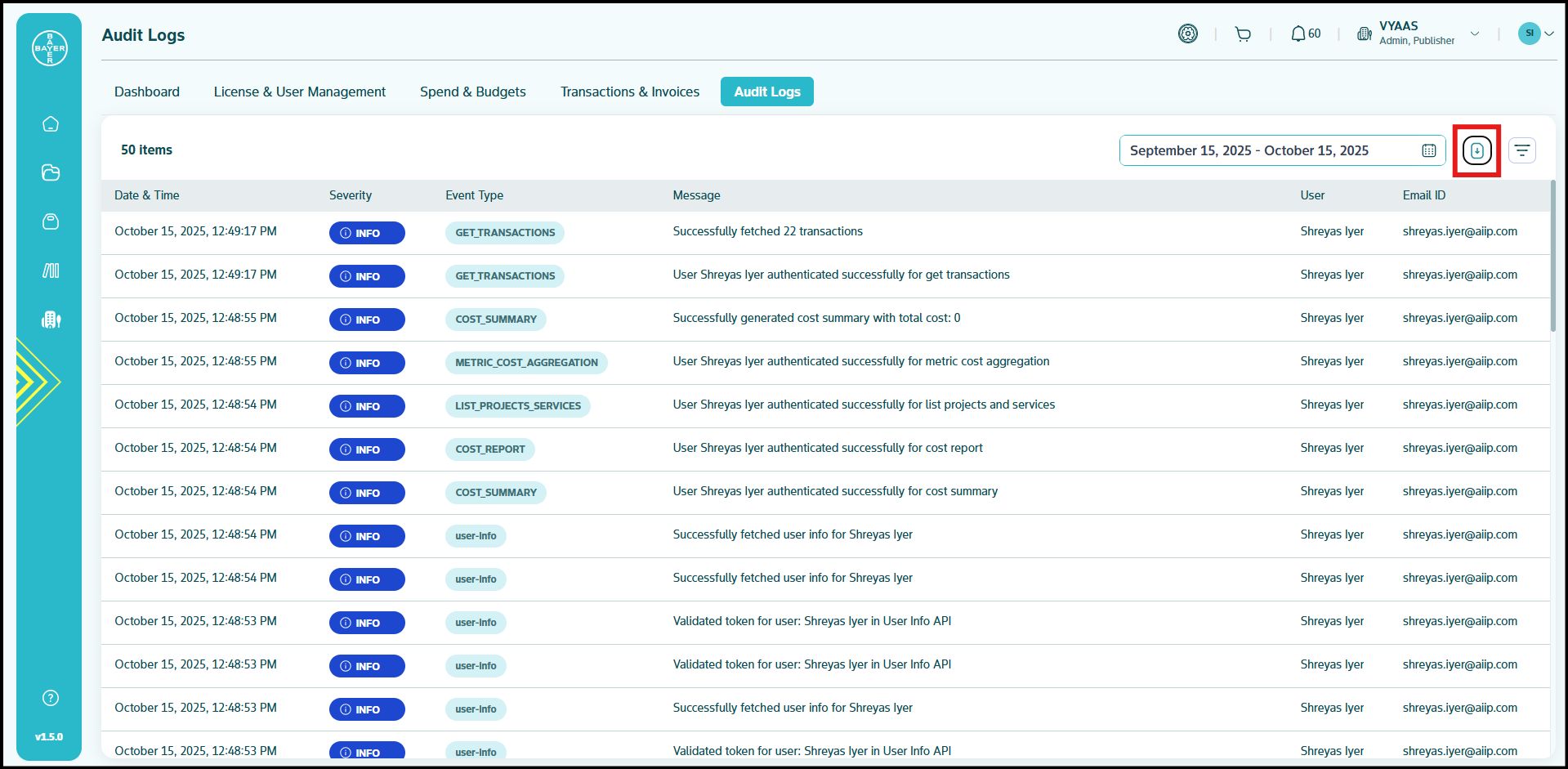1568x769 pixels.
Task: Expand the SI user profile menu
Action: click(x=1535, y=34)
